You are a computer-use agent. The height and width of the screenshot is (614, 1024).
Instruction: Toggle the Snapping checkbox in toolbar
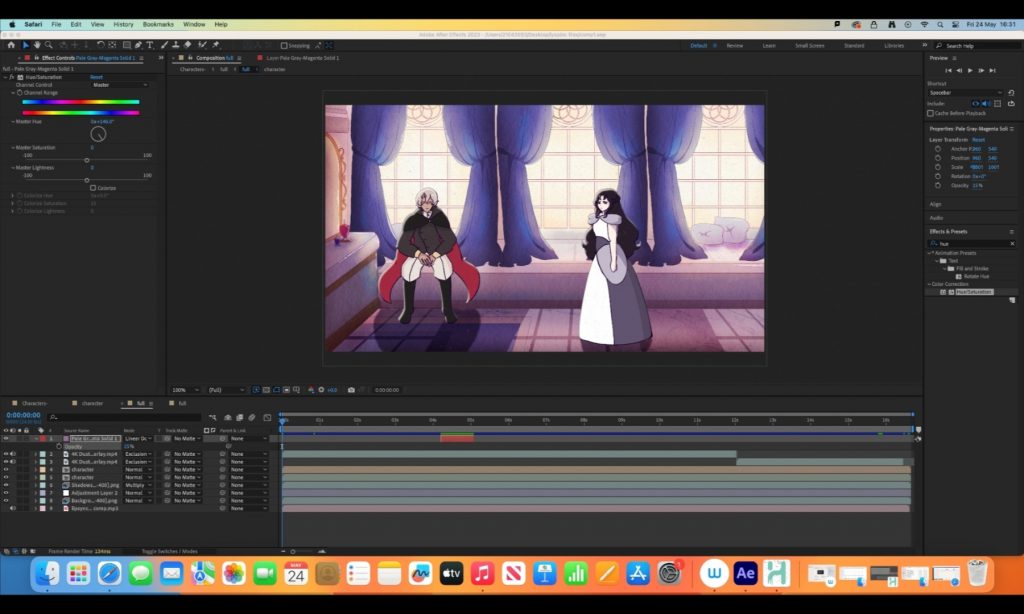coord(284,46)
